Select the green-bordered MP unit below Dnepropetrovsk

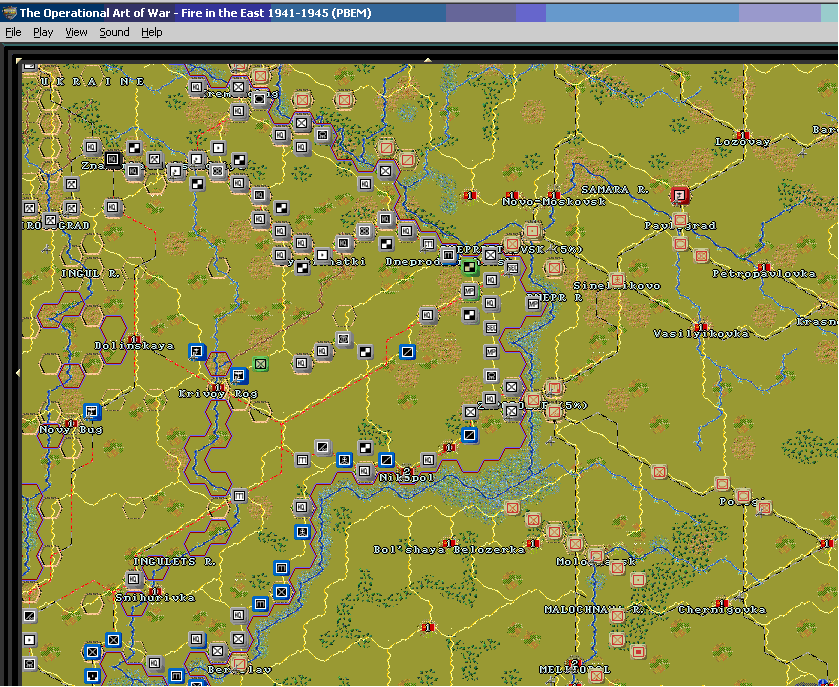(x=469, y=291)
